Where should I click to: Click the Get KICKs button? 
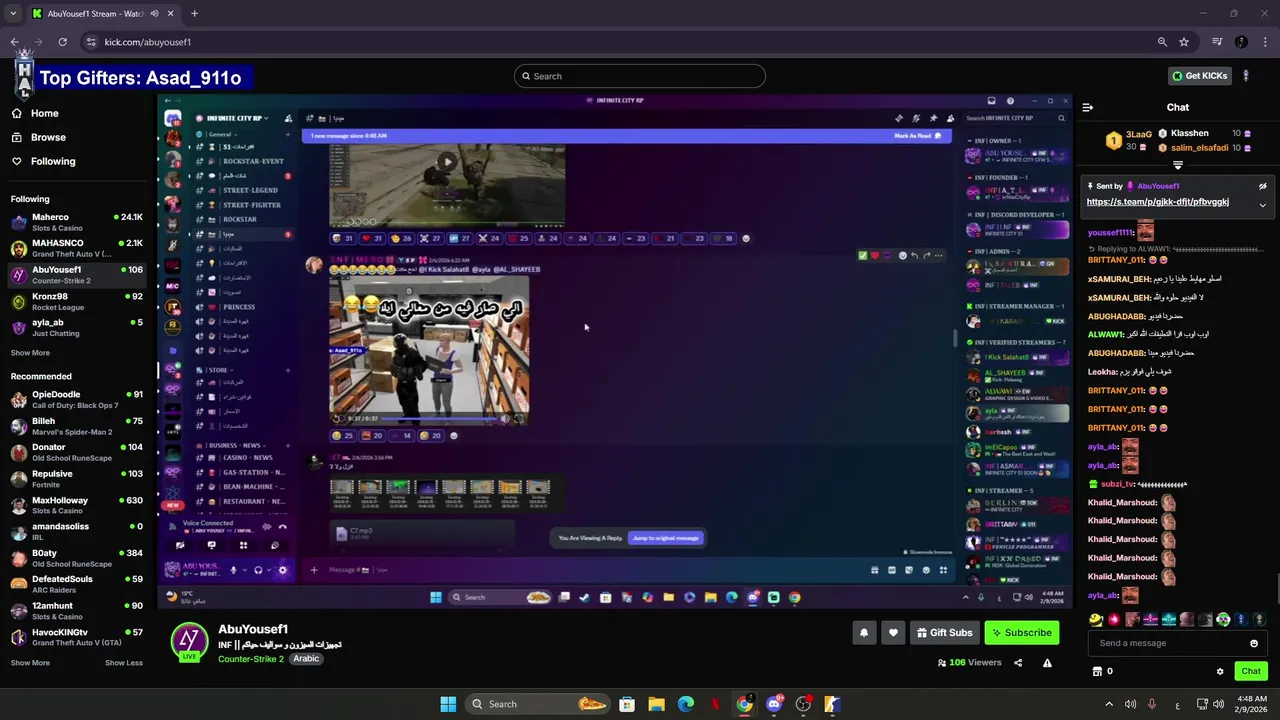(1200, 76)
